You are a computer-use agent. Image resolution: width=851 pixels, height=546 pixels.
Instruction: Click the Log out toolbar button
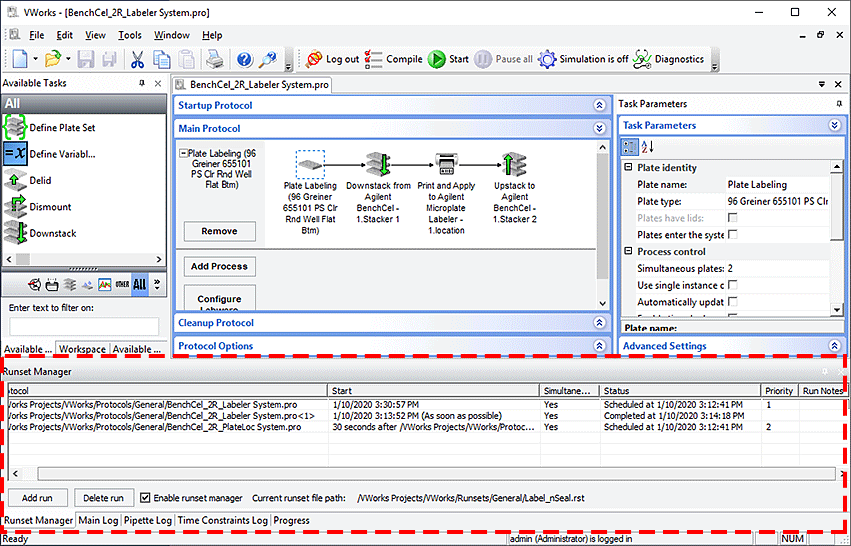(332, 59)
